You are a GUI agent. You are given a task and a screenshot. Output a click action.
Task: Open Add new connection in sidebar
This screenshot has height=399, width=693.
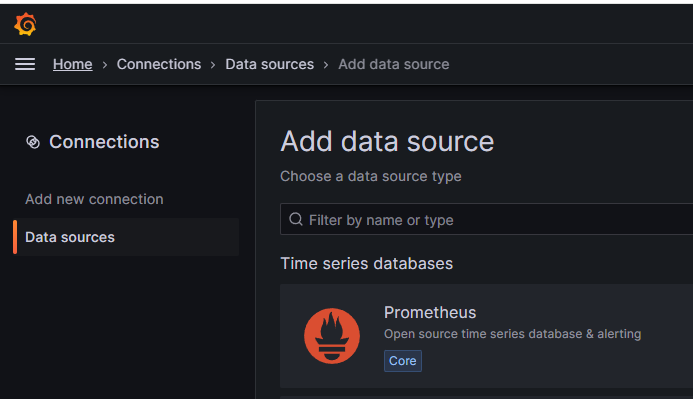click(x=94, y=199)
